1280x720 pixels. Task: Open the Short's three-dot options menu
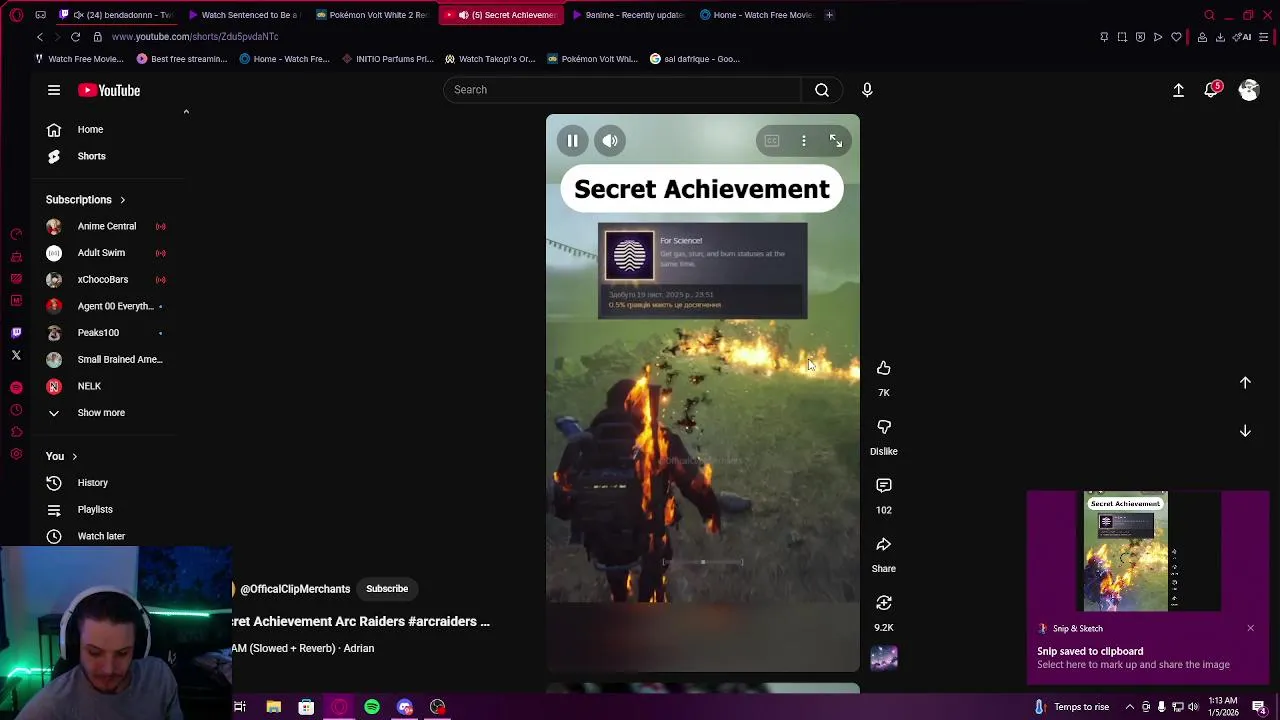[804, 141]
